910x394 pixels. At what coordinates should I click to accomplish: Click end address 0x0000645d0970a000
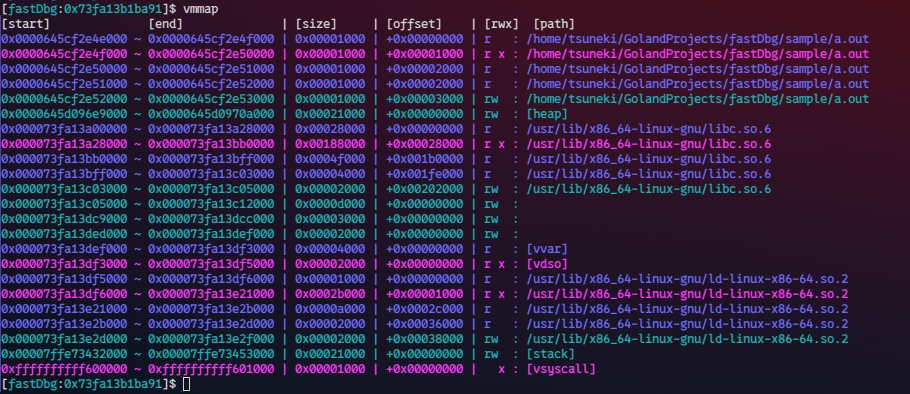click(x=211, y=114)
